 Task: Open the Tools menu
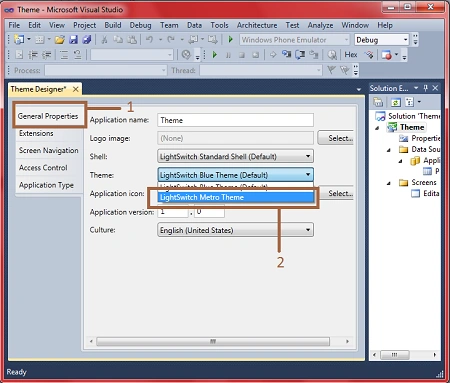[219, 25]
